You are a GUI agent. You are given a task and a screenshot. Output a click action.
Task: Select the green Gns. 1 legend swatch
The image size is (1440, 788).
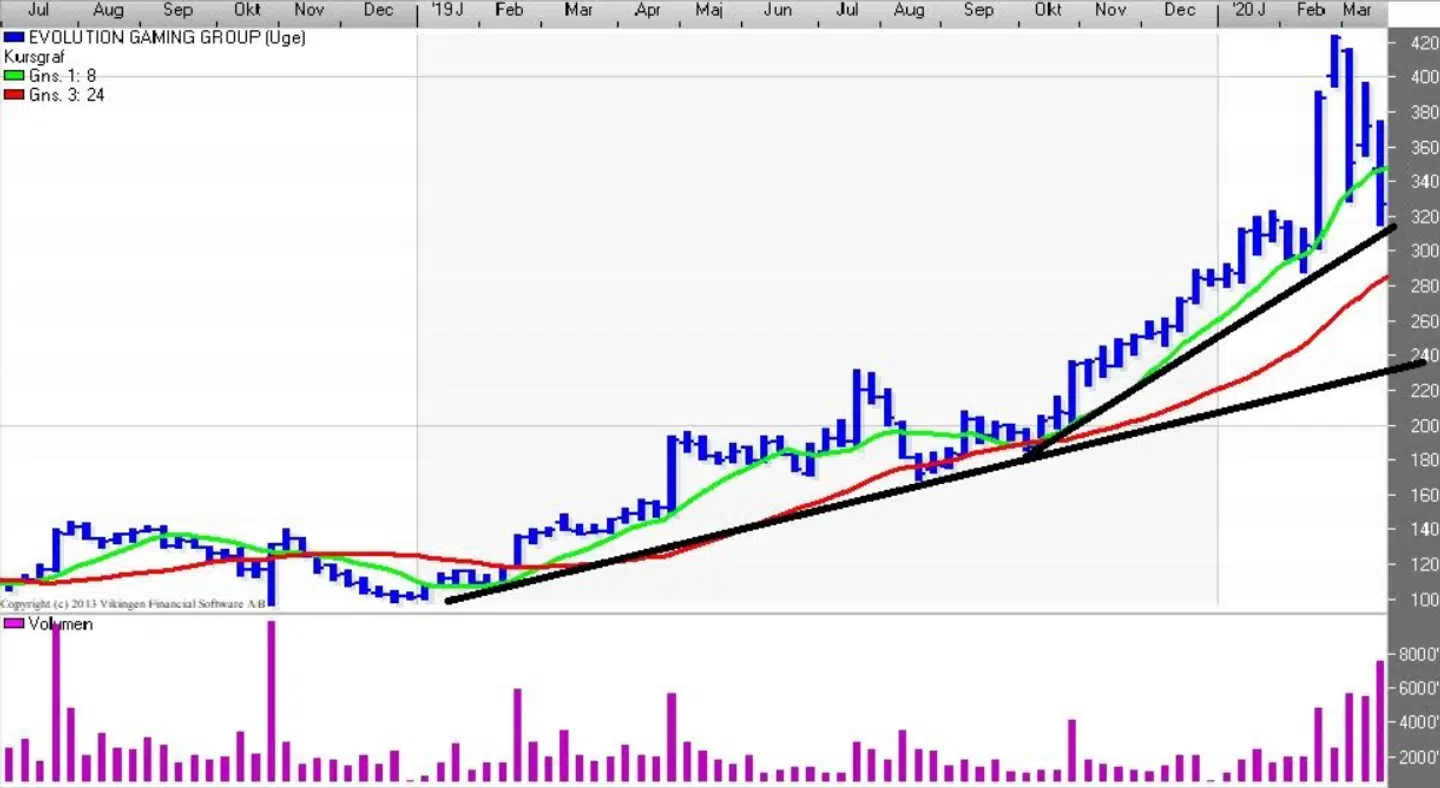coord(14,76)
